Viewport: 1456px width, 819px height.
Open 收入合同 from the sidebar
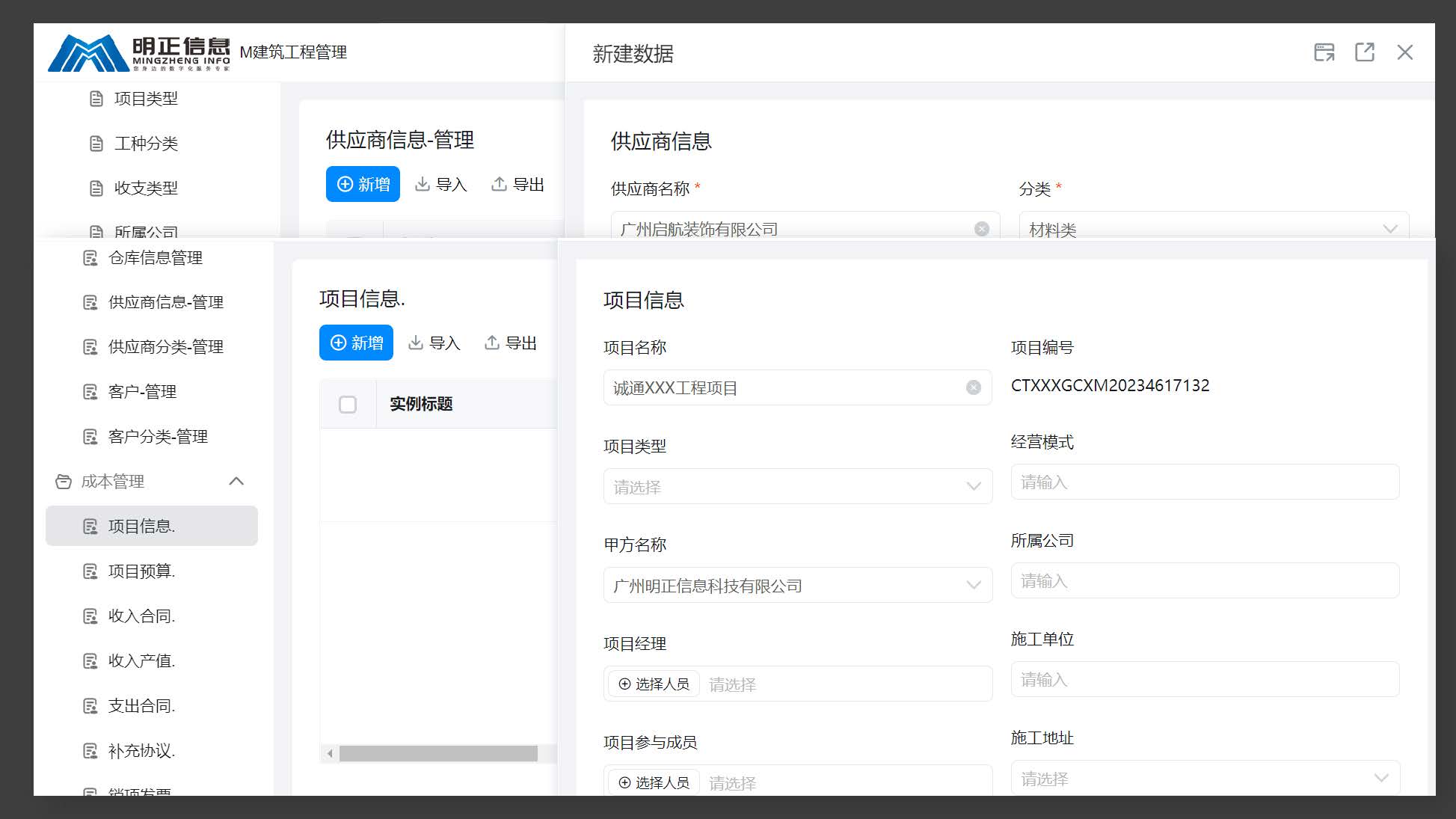tap(142, 616)
